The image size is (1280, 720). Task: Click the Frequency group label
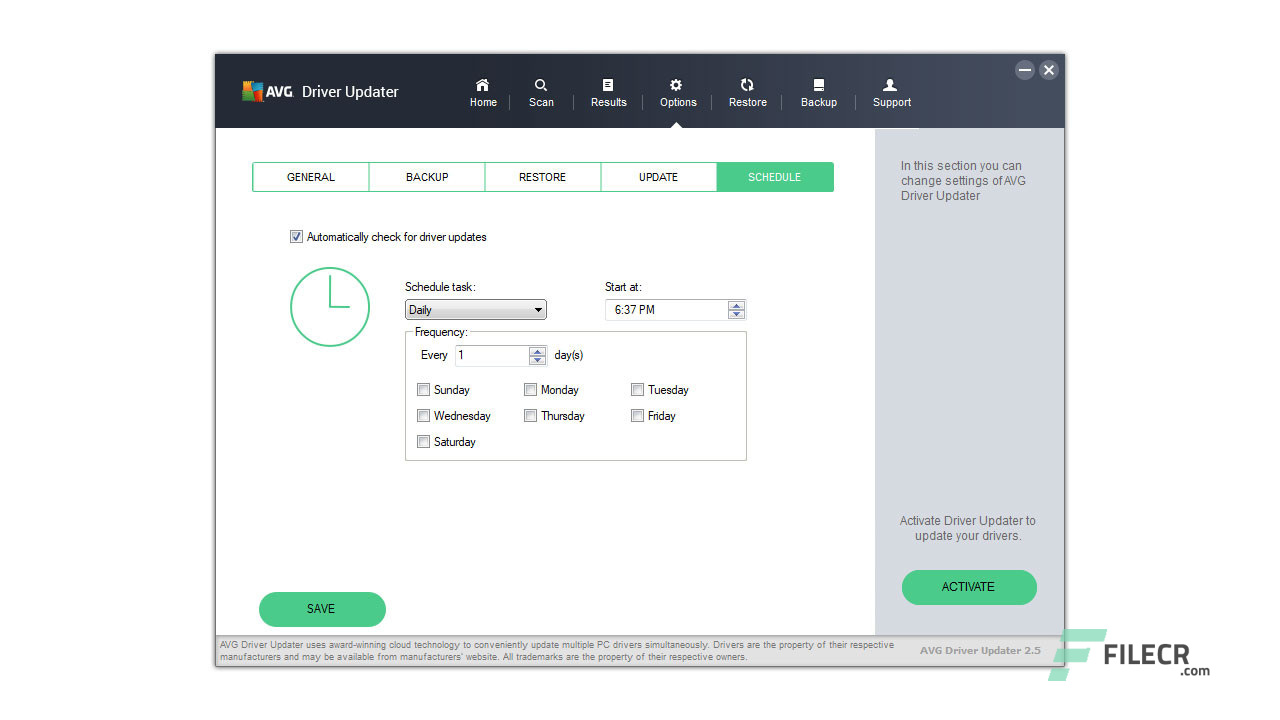pos(441,332)
